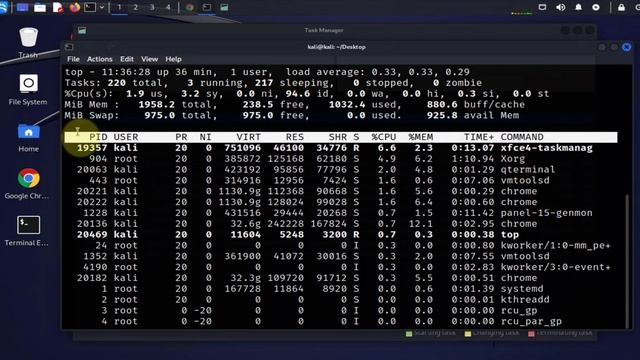Launch the text editor panel icon

58,7
